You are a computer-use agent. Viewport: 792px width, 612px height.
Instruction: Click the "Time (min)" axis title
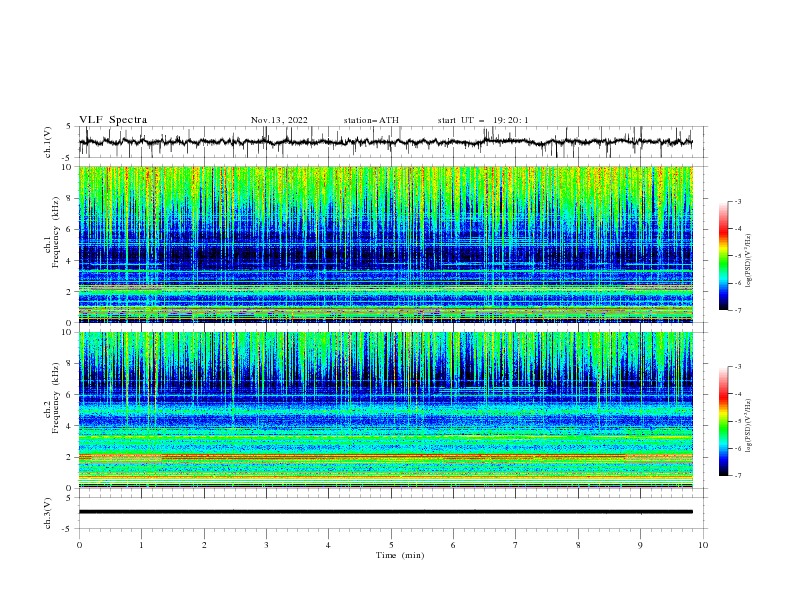[x=400, y=555]
